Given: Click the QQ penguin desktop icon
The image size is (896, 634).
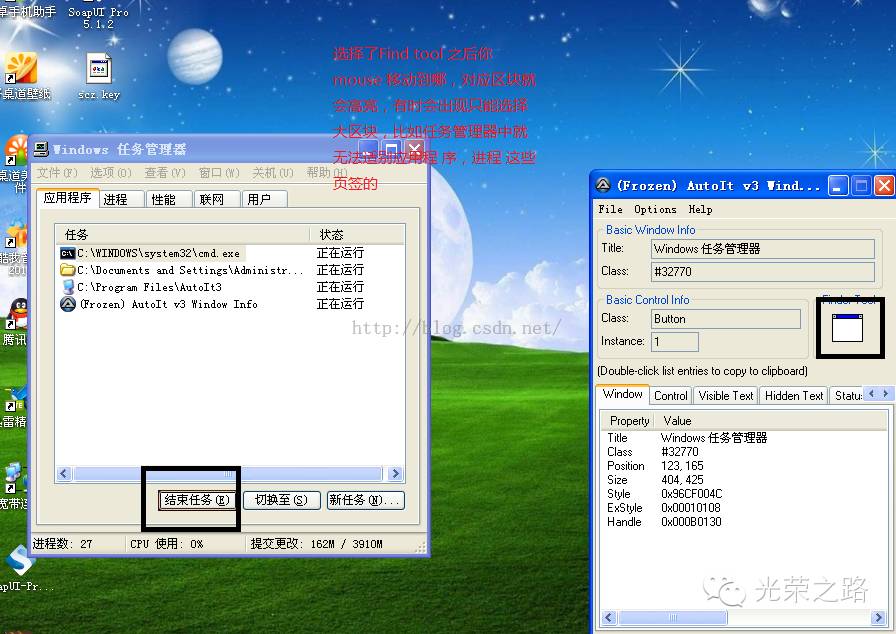Looking at the screenshot, I should (15, 316).
